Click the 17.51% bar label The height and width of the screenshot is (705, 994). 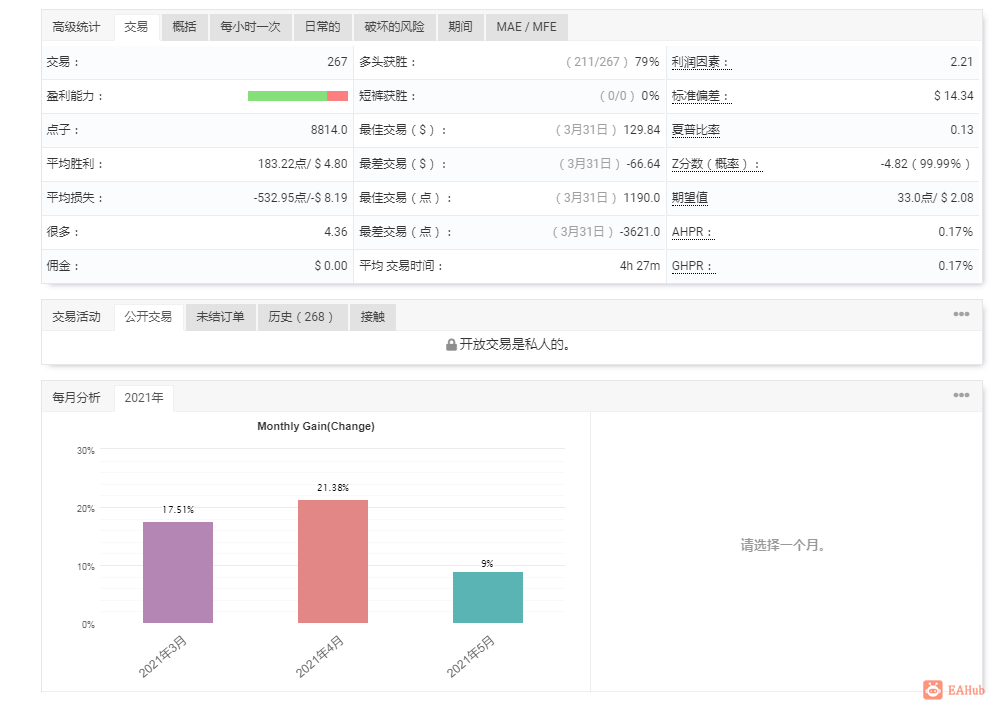pyautogui.click(x=178, y=510)
